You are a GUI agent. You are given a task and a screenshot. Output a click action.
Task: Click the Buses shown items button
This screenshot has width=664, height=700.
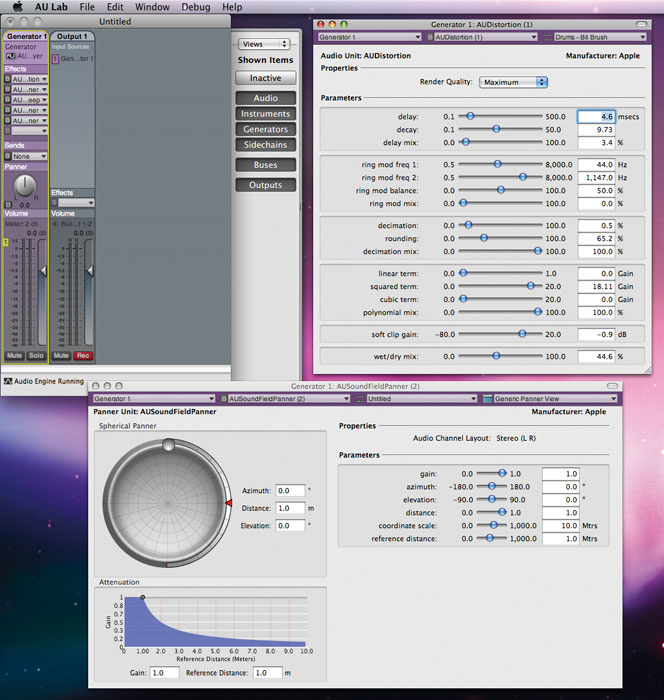click(266, 165)
